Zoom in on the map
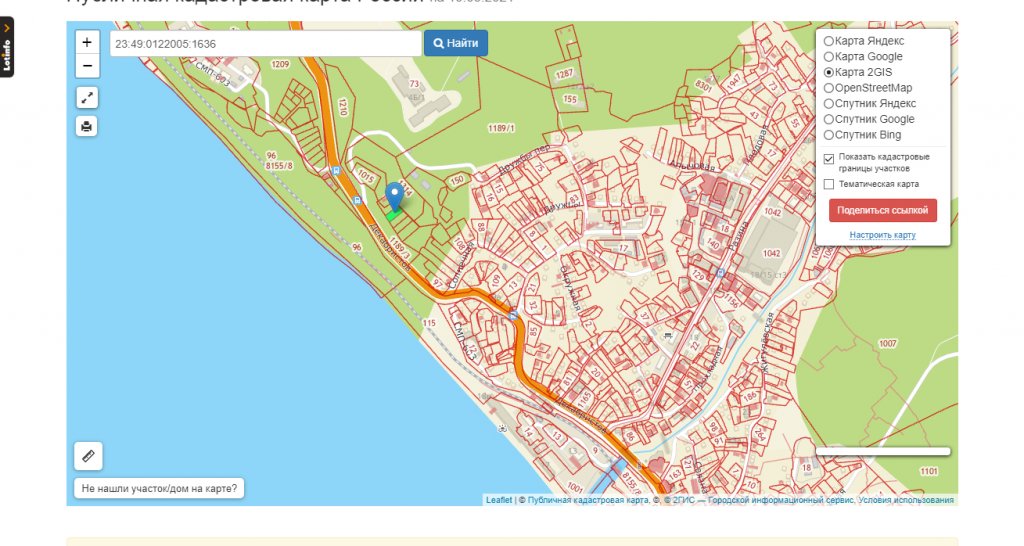Screen dimensions: 1024x546 point(87,43)
